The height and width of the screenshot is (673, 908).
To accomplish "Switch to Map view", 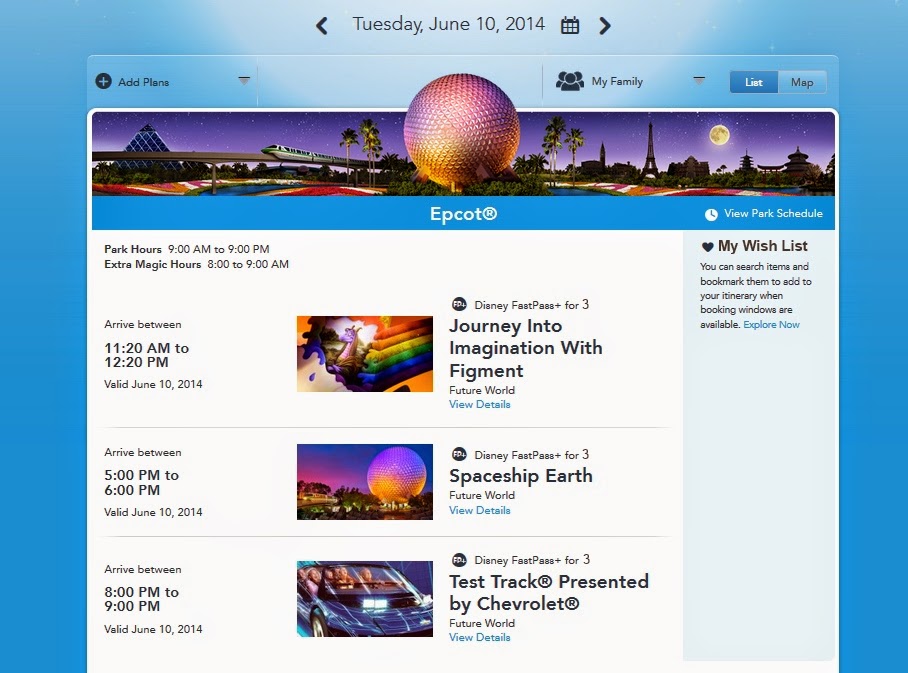I will point(802,82).
